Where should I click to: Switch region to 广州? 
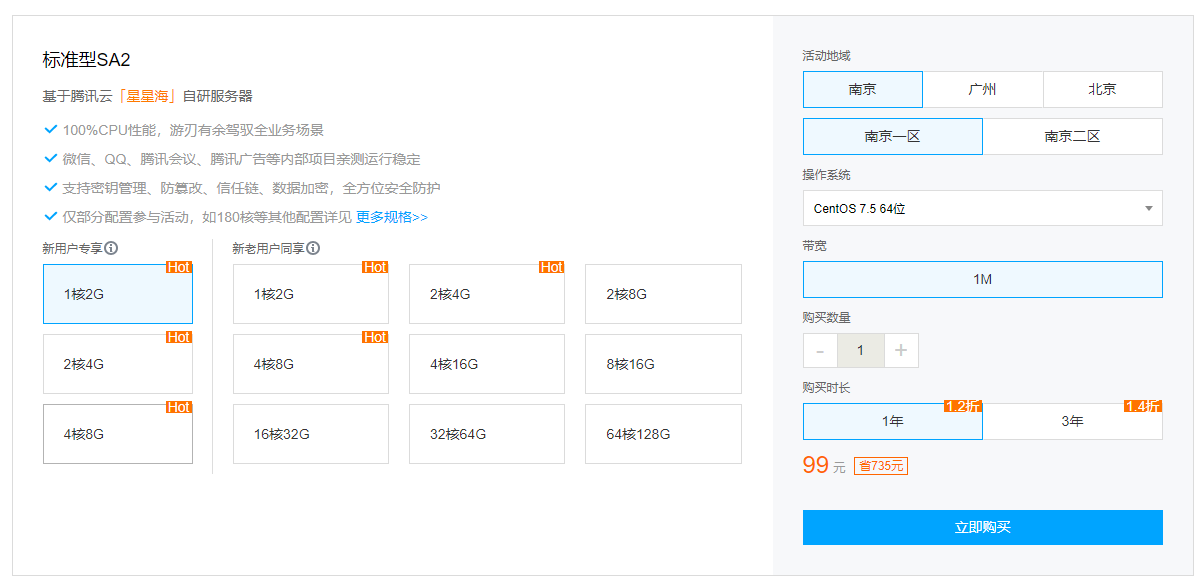[983, 89]
